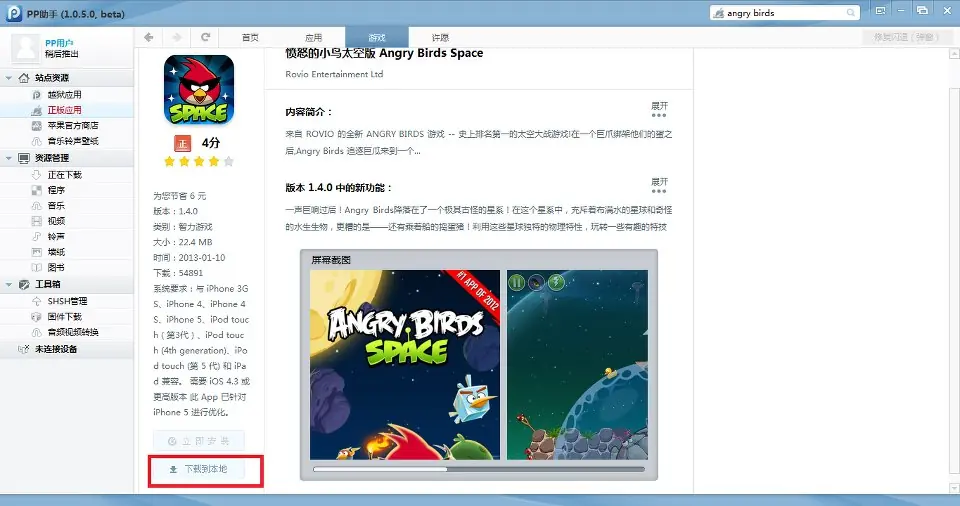Click the Angry Birds Space app icon

199,90
